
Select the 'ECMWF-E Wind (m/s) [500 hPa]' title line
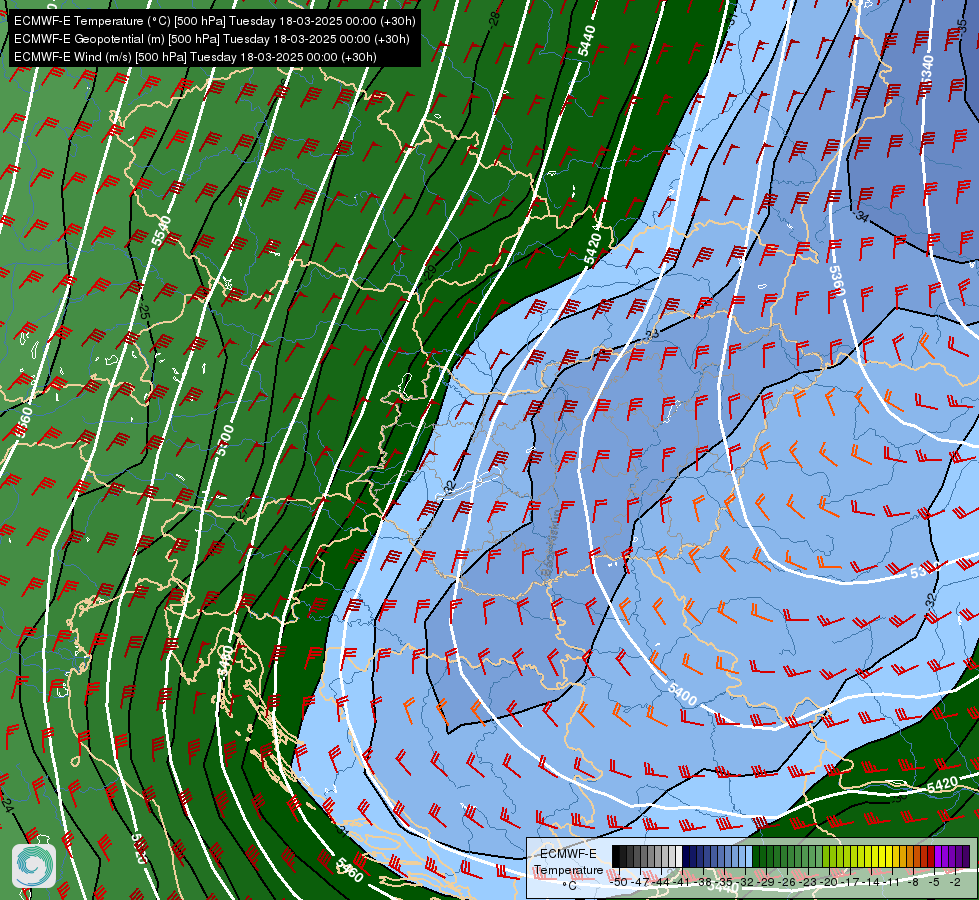[195, 57]
